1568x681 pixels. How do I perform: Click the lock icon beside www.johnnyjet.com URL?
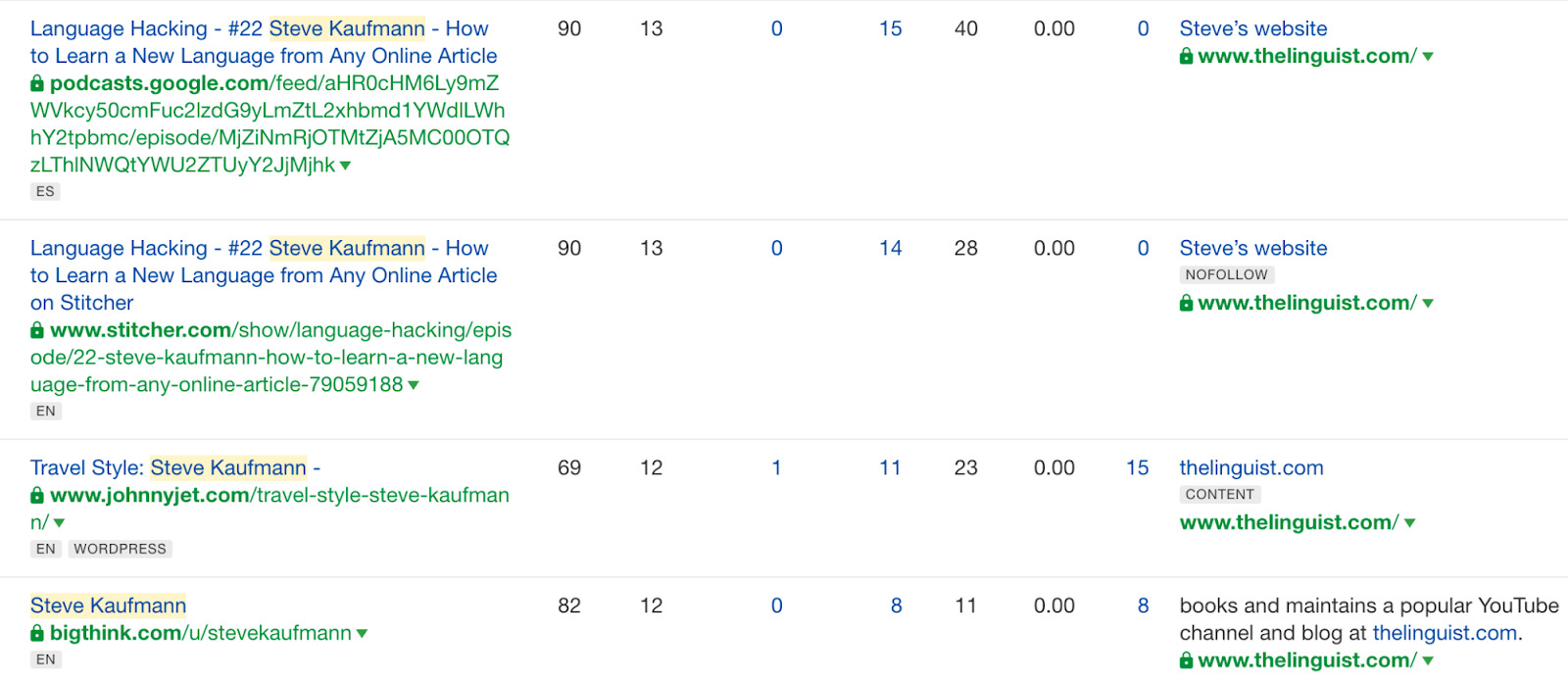coord(37,496)
